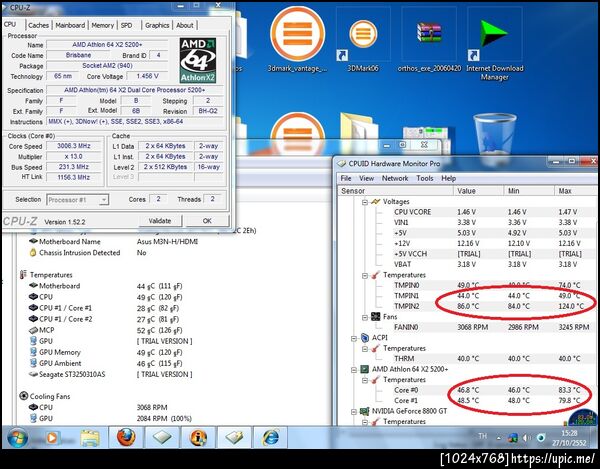The width and height of the screenshot is (600, 469).
Task: Open the Recycle Bin on desktop
Action: click(x=494, y=134)
